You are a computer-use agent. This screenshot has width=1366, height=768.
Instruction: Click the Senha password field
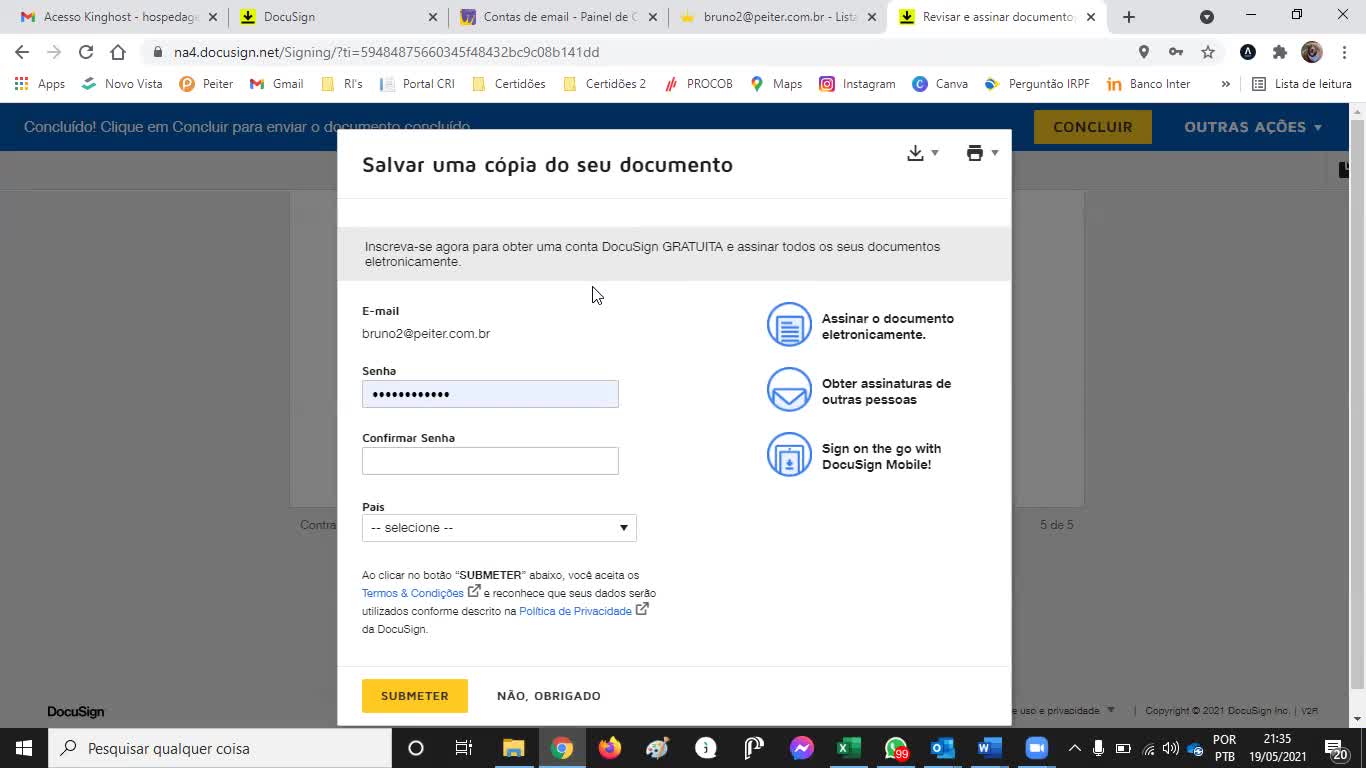click(x=490, y=394)
